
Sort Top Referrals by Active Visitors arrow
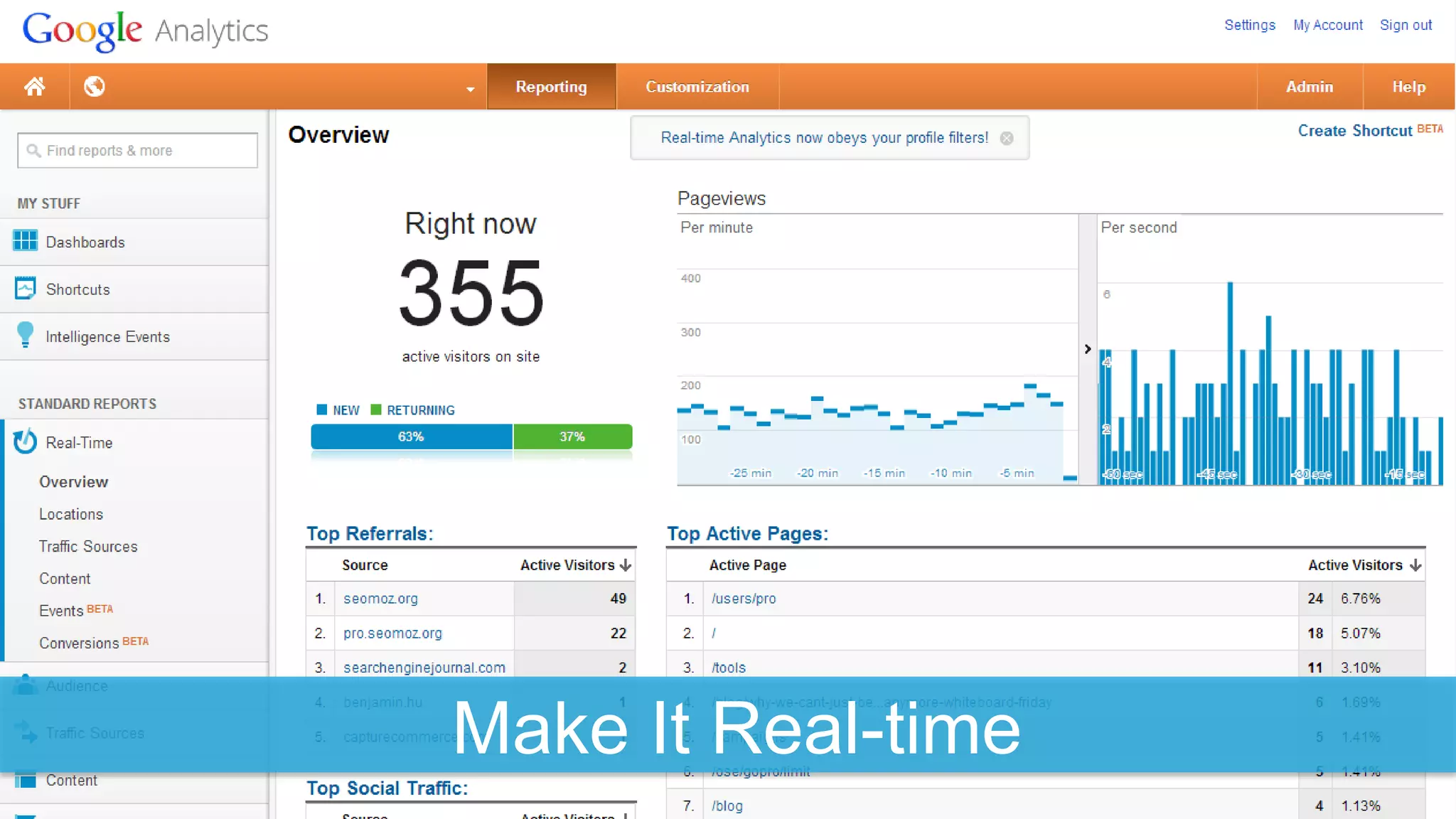[626, 565]
